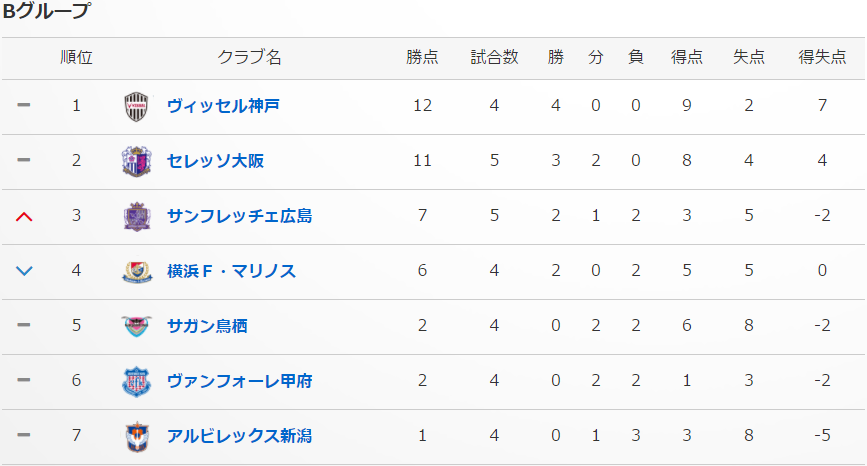Open the サンフレッチェ広島 team link
This screenshot has width=867, height=466.
click(x=239, y=216)
